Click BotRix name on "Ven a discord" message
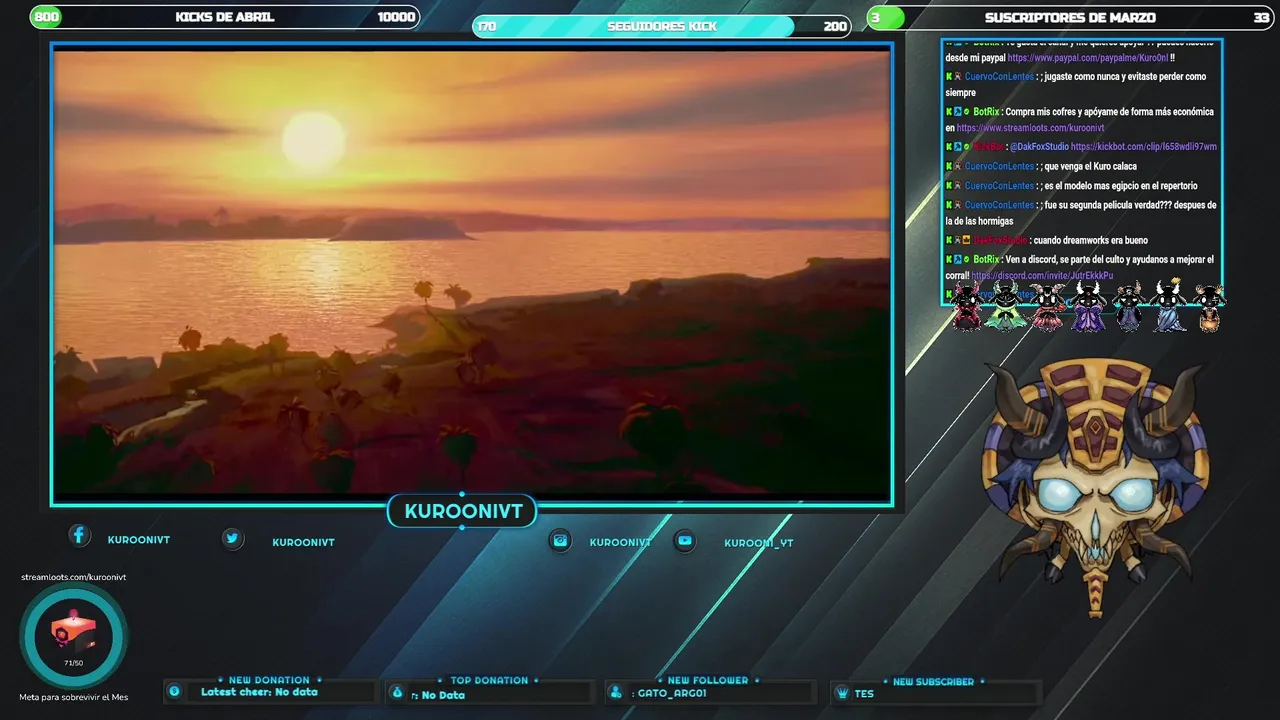 click(986, 259)
